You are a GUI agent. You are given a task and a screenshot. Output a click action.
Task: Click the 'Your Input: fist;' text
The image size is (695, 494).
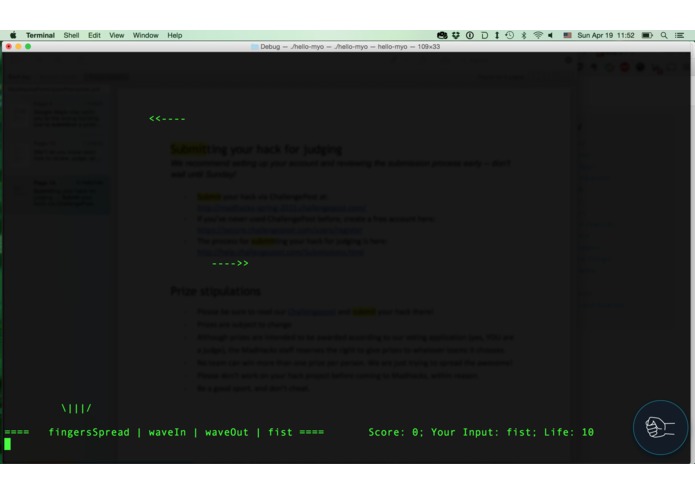484,432
